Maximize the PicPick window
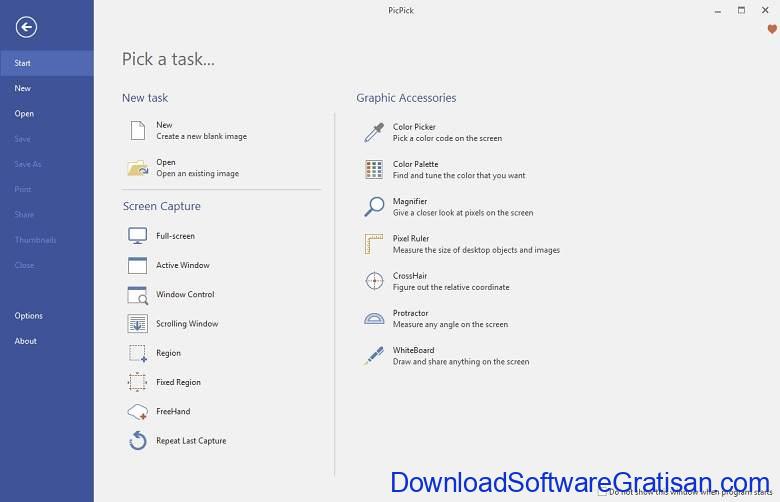 [x=741, y=10]
